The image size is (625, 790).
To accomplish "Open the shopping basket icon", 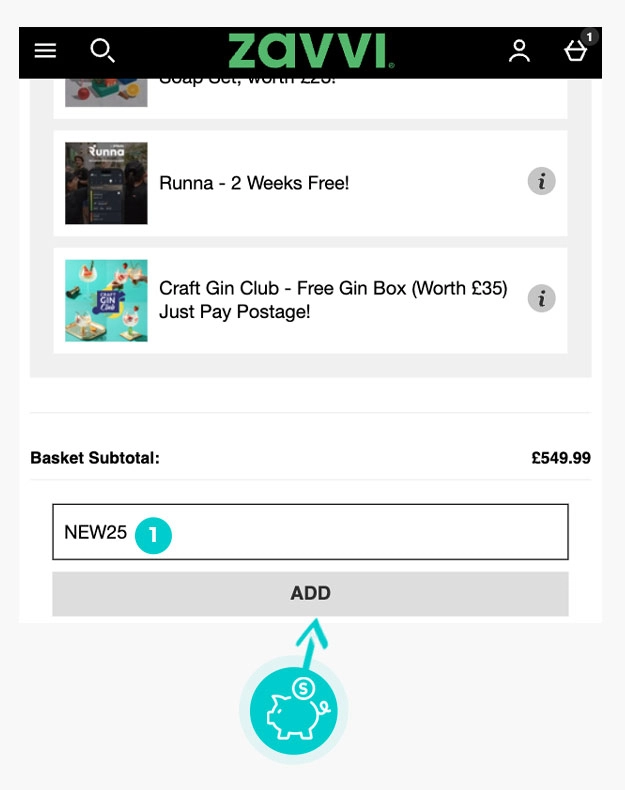I will [x=575, y=52].
